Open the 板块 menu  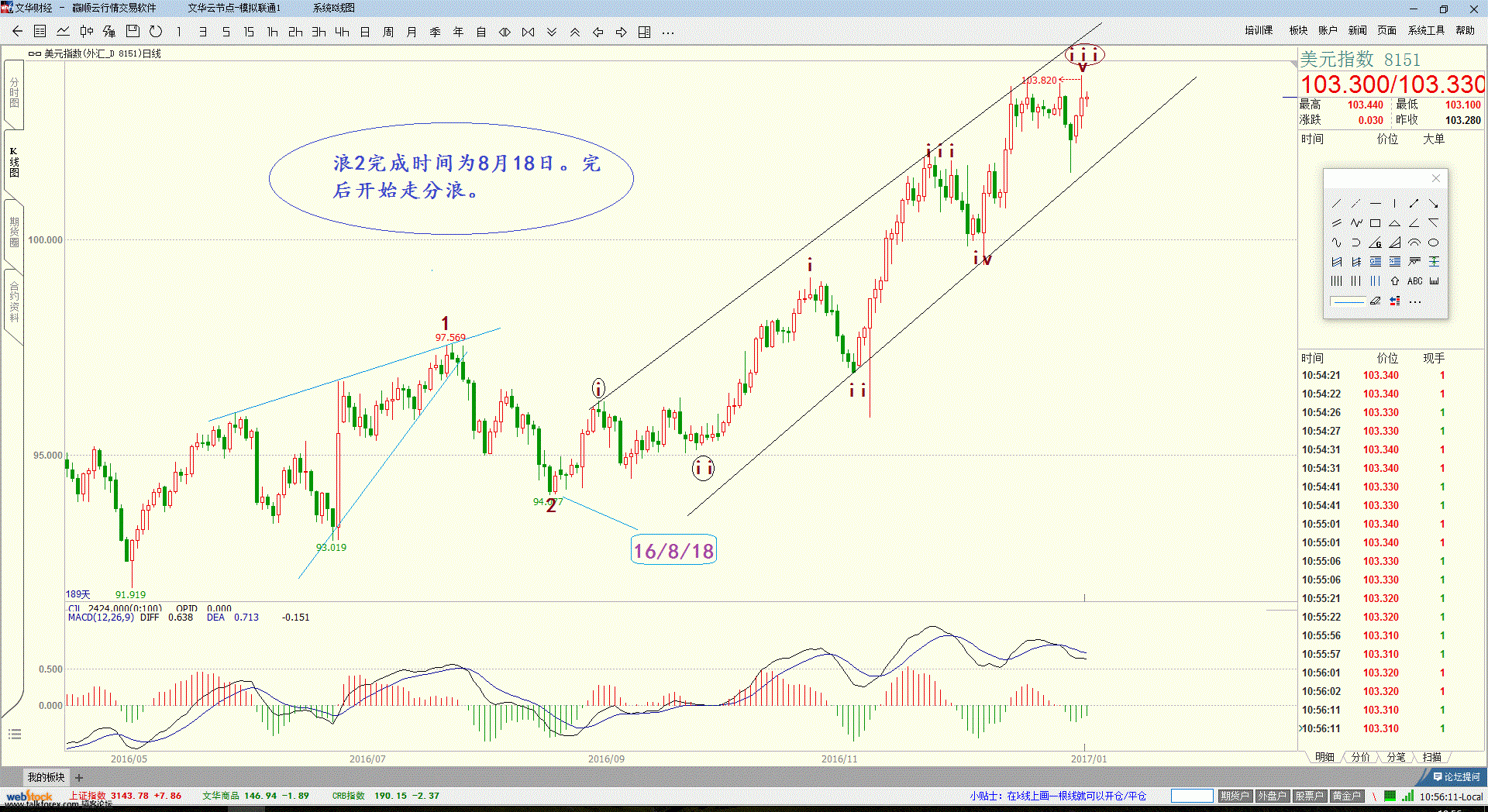click(x=1298, y=30)
